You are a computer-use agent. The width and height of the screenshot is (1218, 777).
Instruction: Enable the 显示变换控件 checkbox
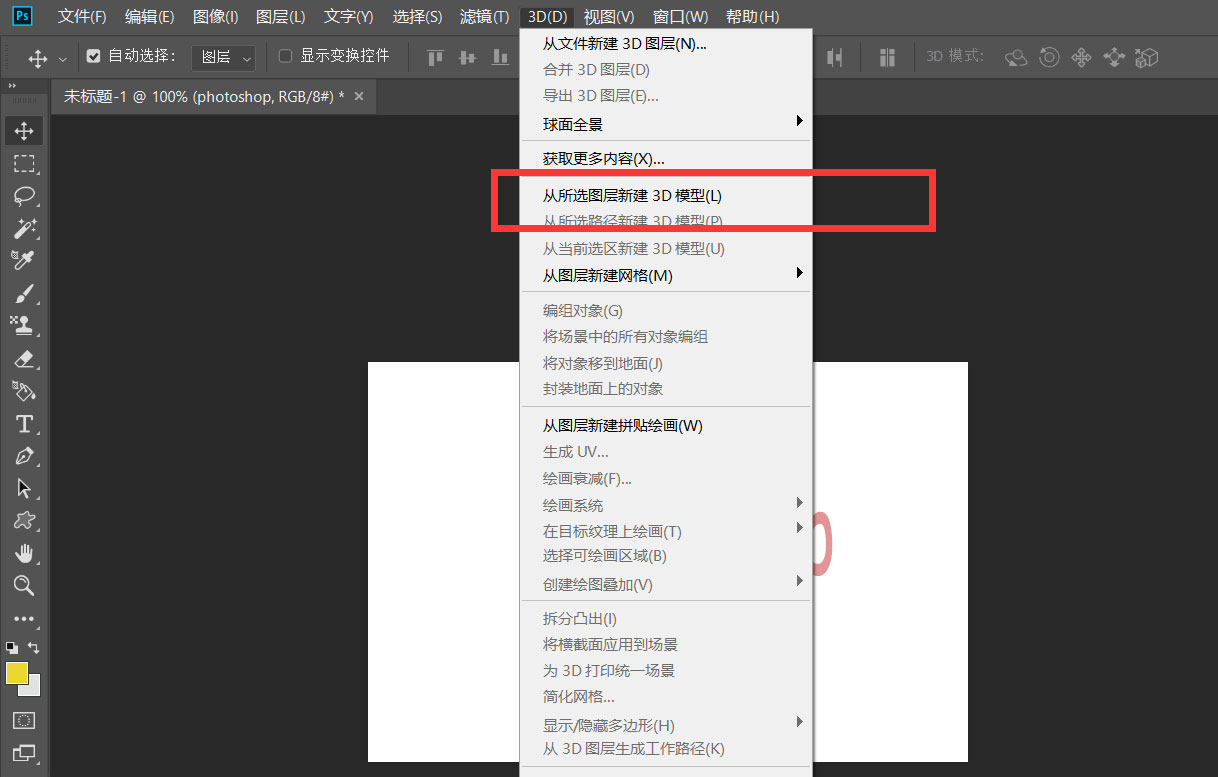284,57
